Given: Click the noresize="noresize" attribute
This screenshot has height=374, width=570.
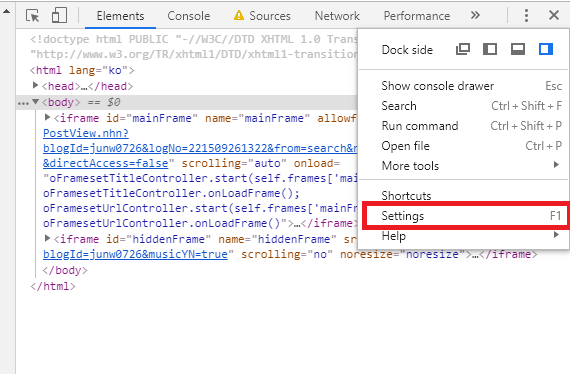Looking at the screenshot, I should pos(403,254).
